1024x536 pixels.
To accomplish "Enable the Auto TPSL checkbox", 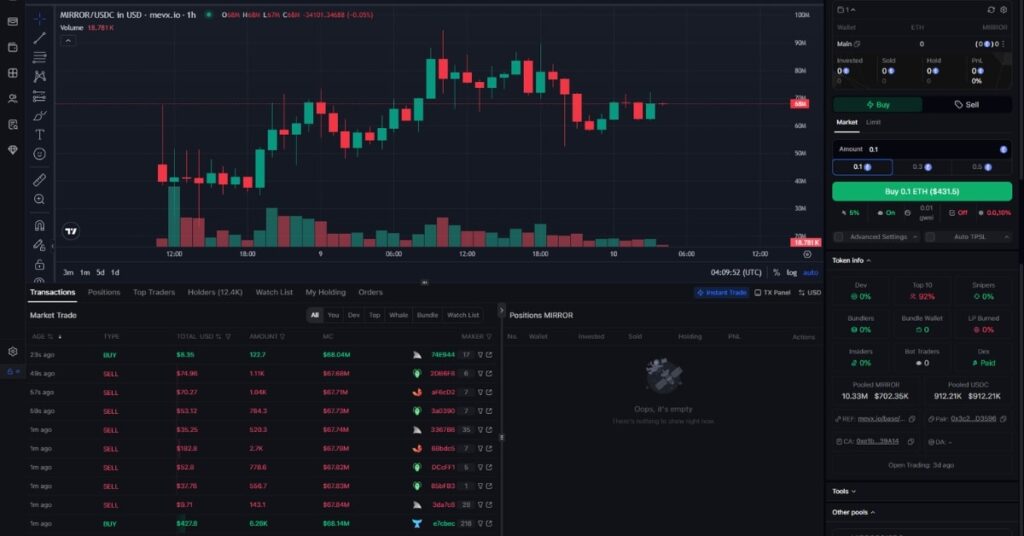I will point(930,236).
